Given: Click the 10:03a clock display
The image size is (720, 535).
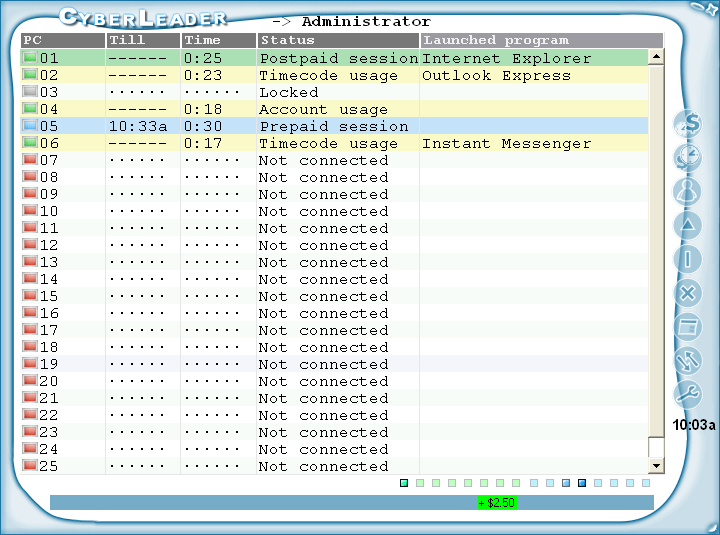Looking at the screenshot, I should pyautogui.click(x=694, y=425).
